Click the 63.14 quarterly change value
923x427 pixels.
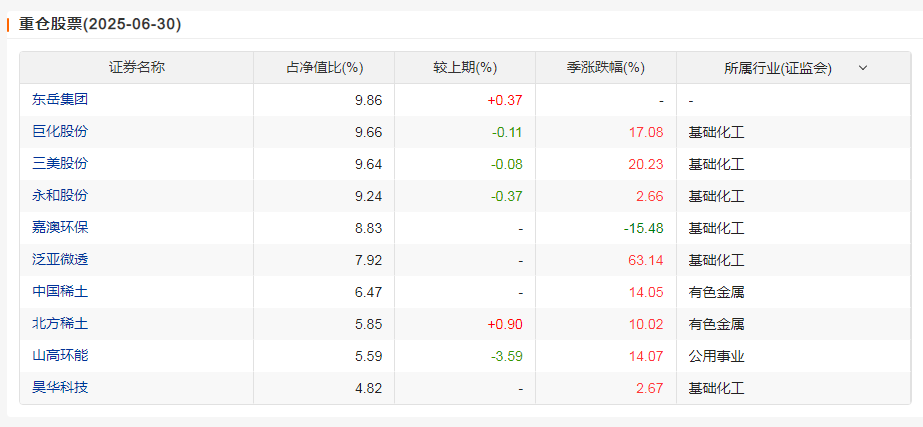pos(646,260)
